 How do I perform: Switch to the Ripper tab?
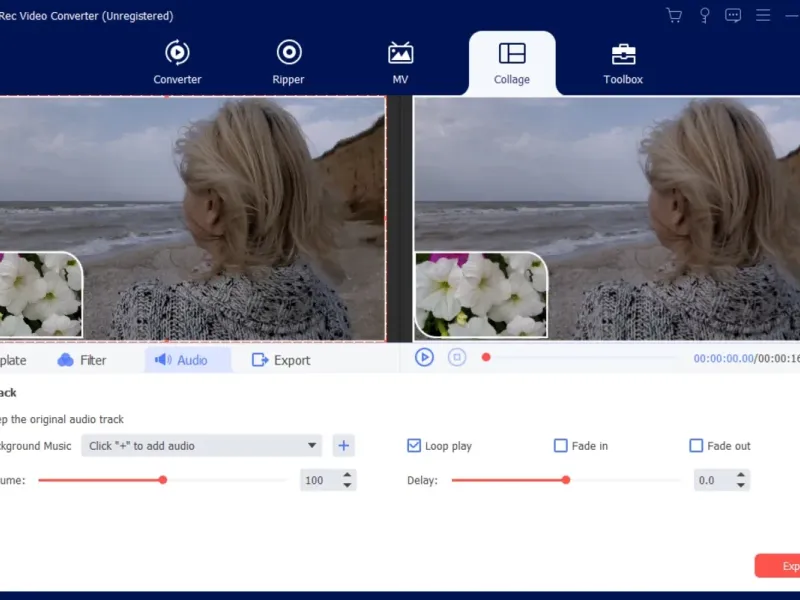click(288, 62)
